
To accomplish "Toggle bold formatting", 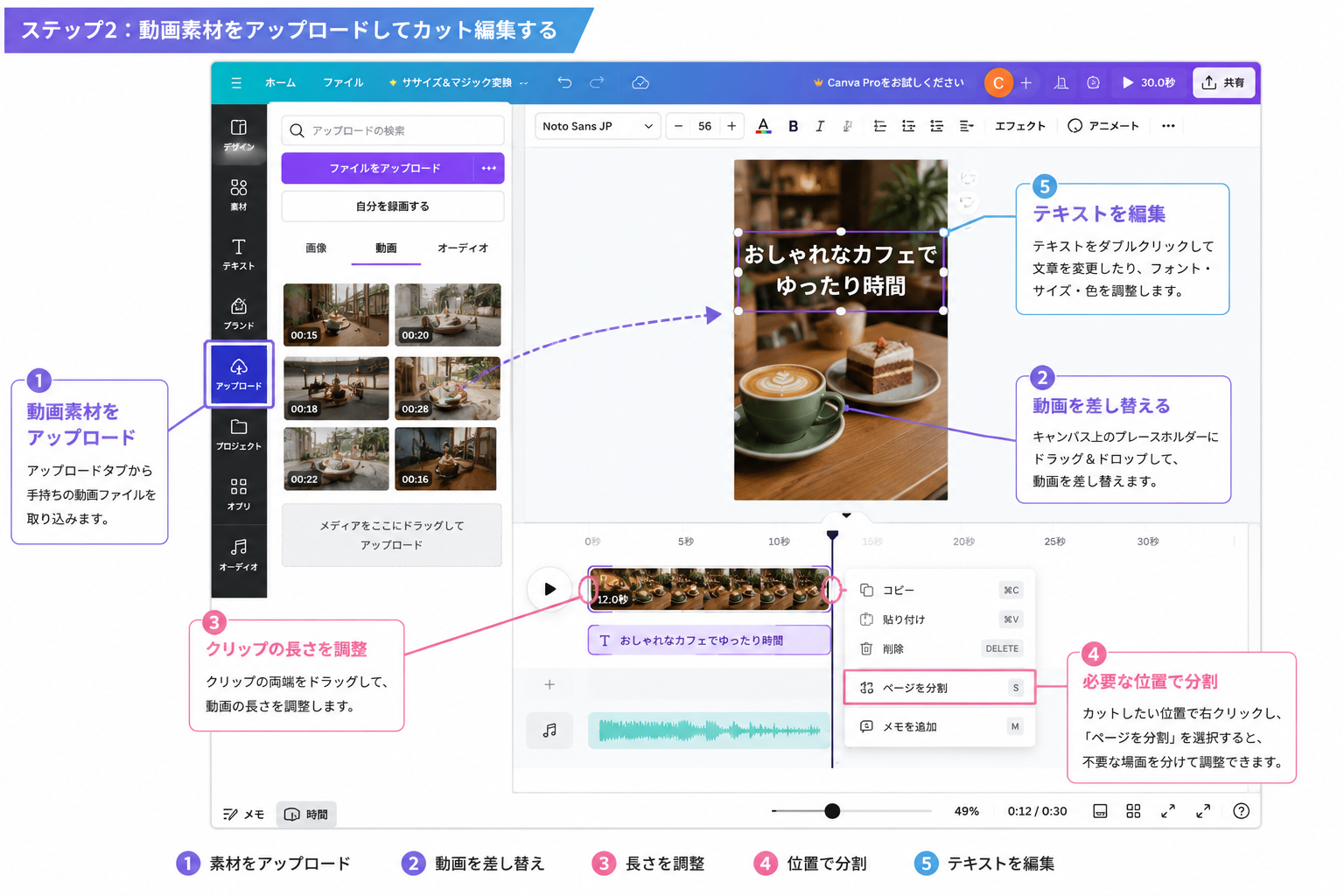I will click(793, 126).
